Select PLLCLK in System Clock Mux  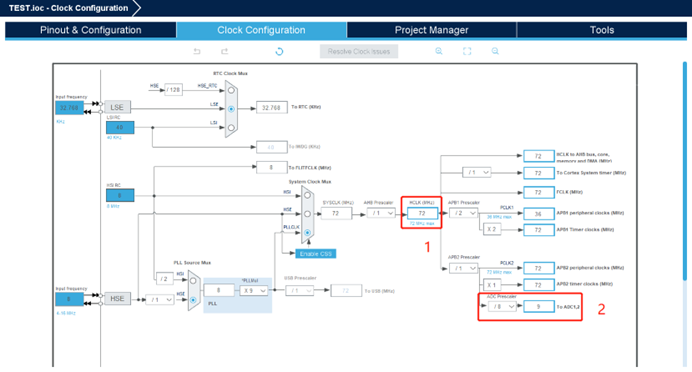click(x=308, y=233)
